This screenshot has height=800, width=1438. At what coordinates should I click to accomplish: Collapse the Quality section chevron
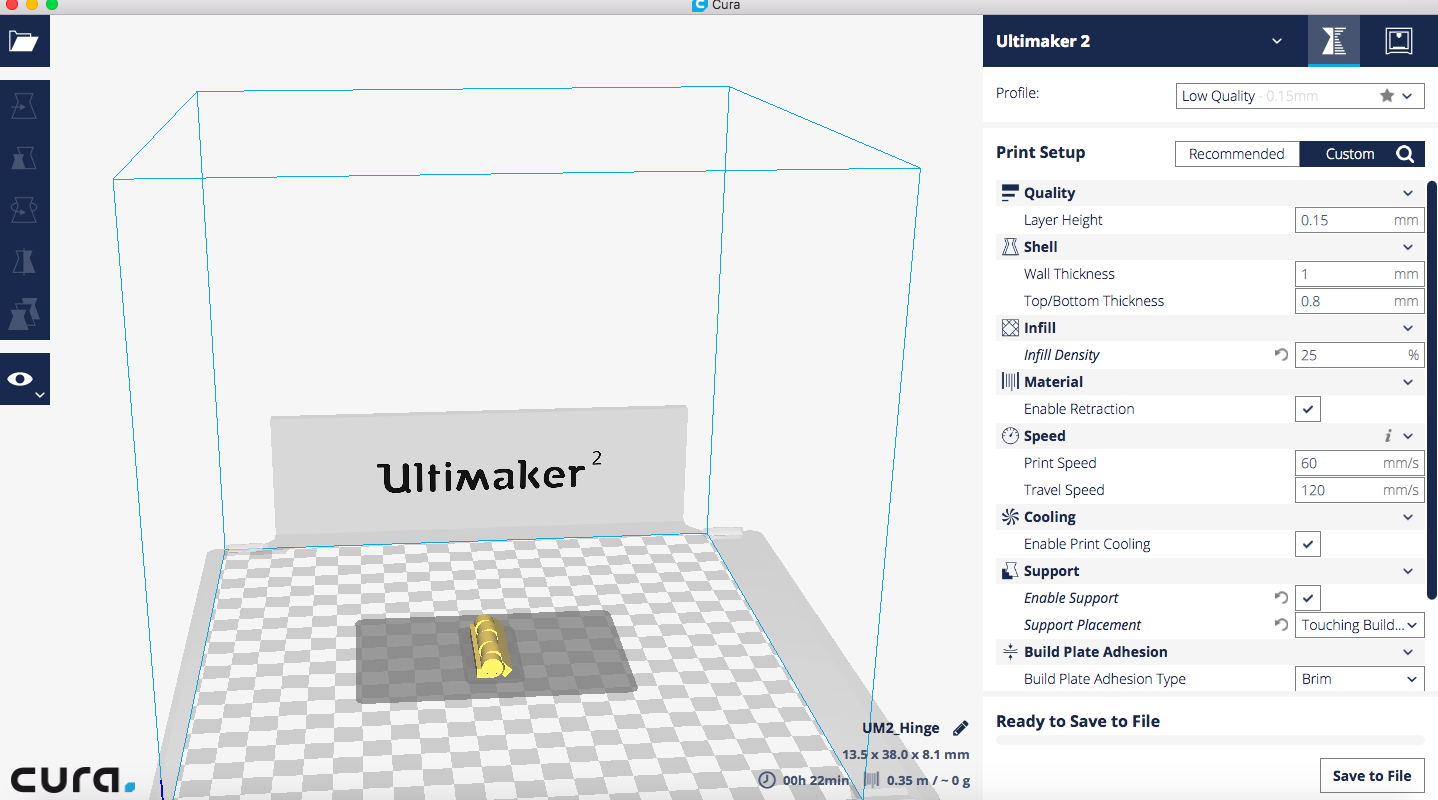(1408, 193)
